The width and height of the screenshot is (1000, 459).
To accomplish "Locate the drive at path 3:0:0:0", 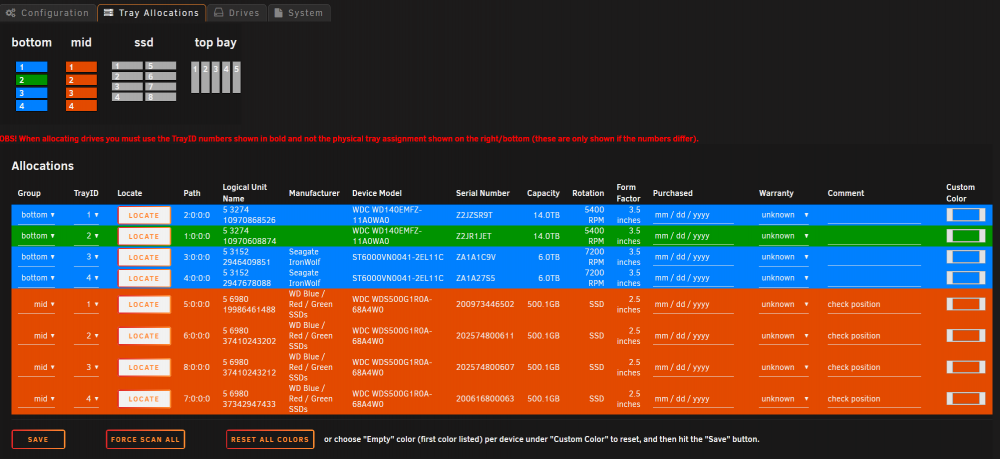I will (144, 257).
